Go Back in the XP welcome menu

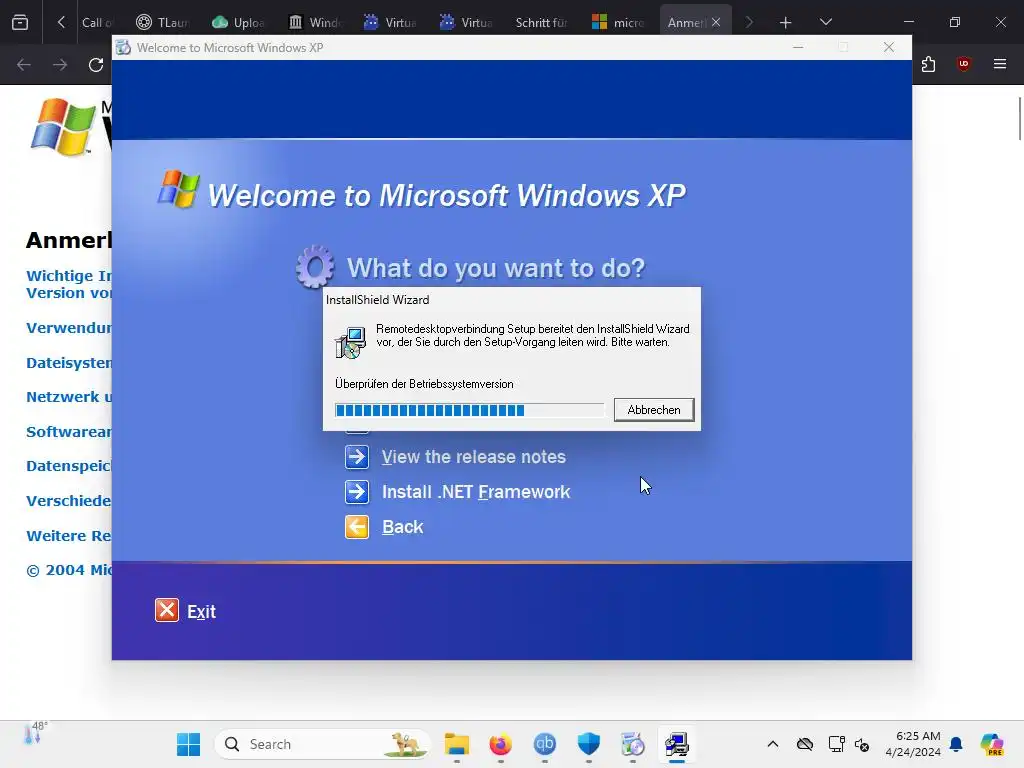pos(402,527)
